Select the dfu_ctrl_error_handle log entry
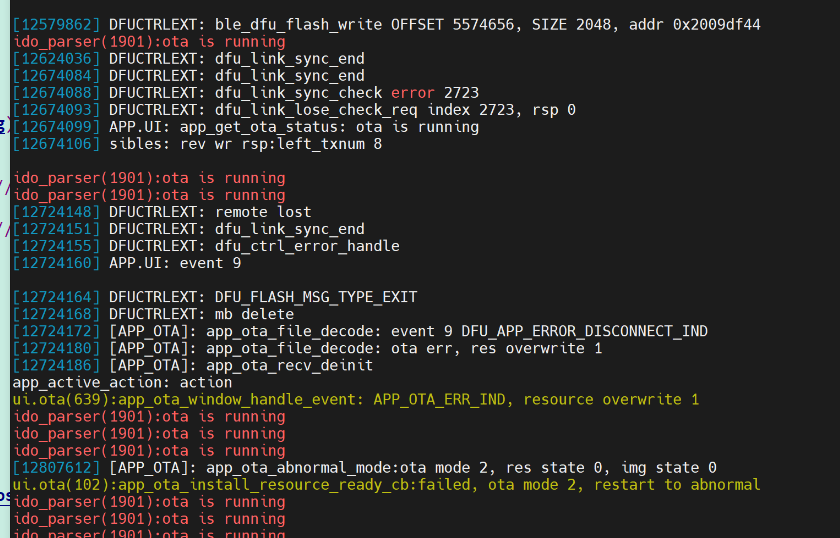The height and width of the screenshot is (538, 840). (206, 246)
